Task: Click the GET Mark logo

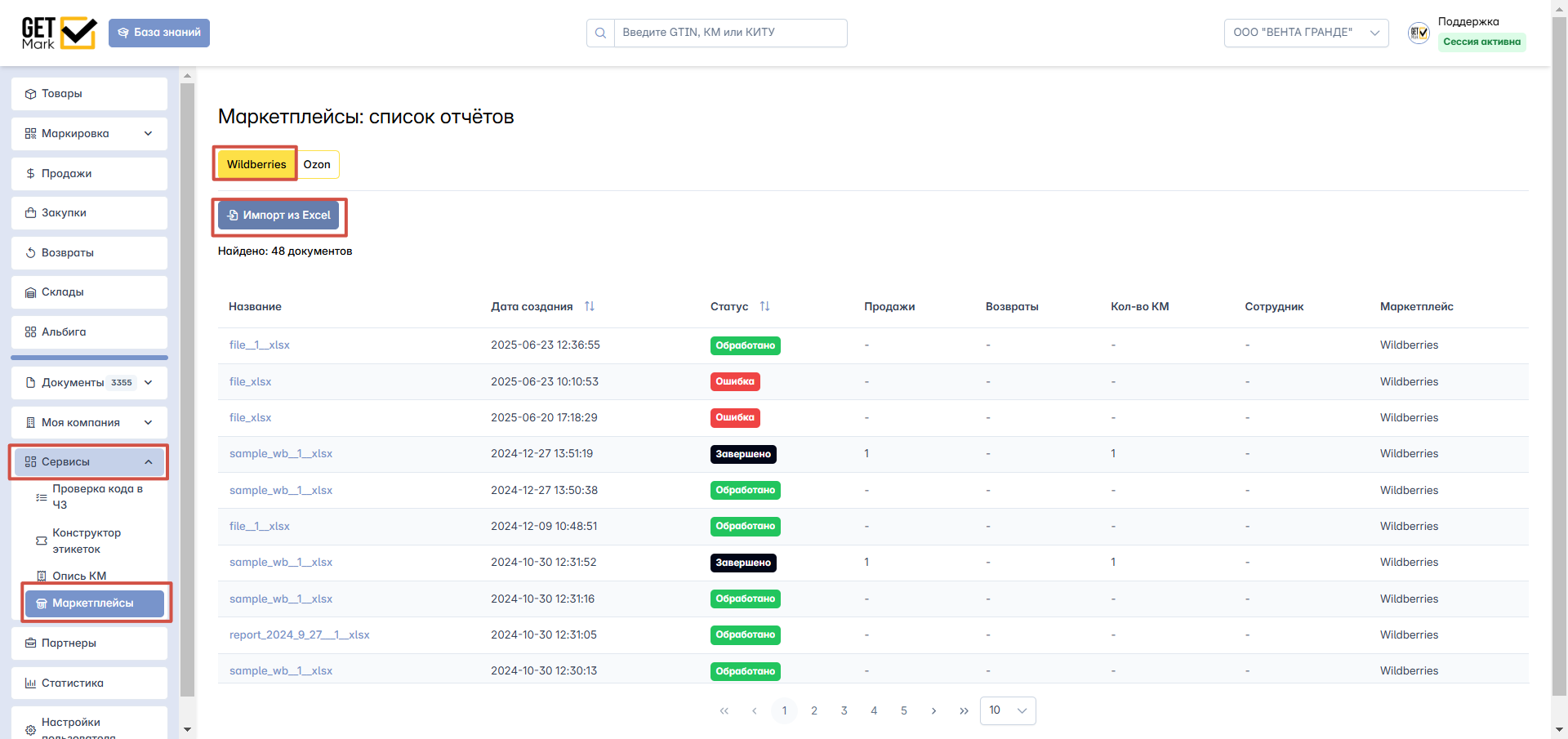Action: click(59, 33)
